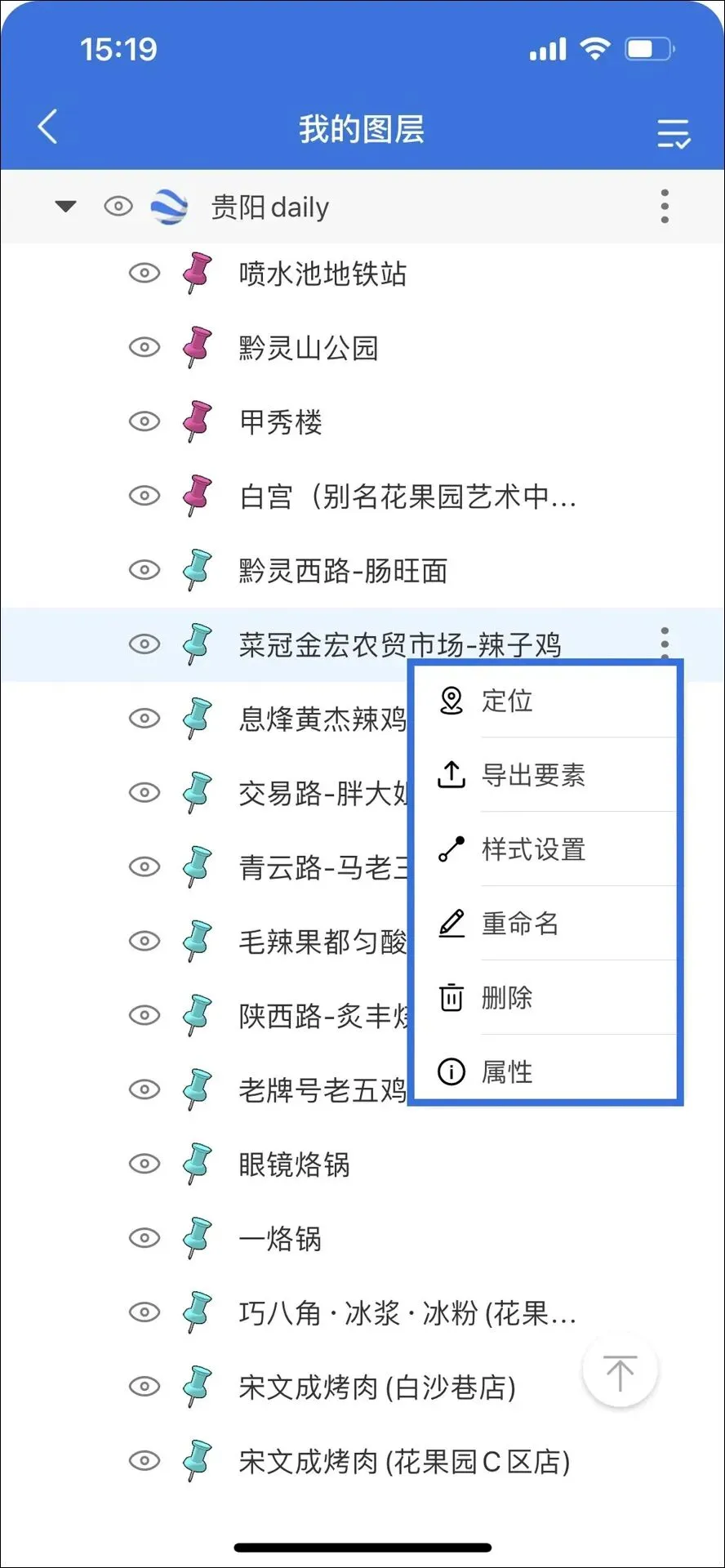Click the 属性 info icon

[451, 1071]
